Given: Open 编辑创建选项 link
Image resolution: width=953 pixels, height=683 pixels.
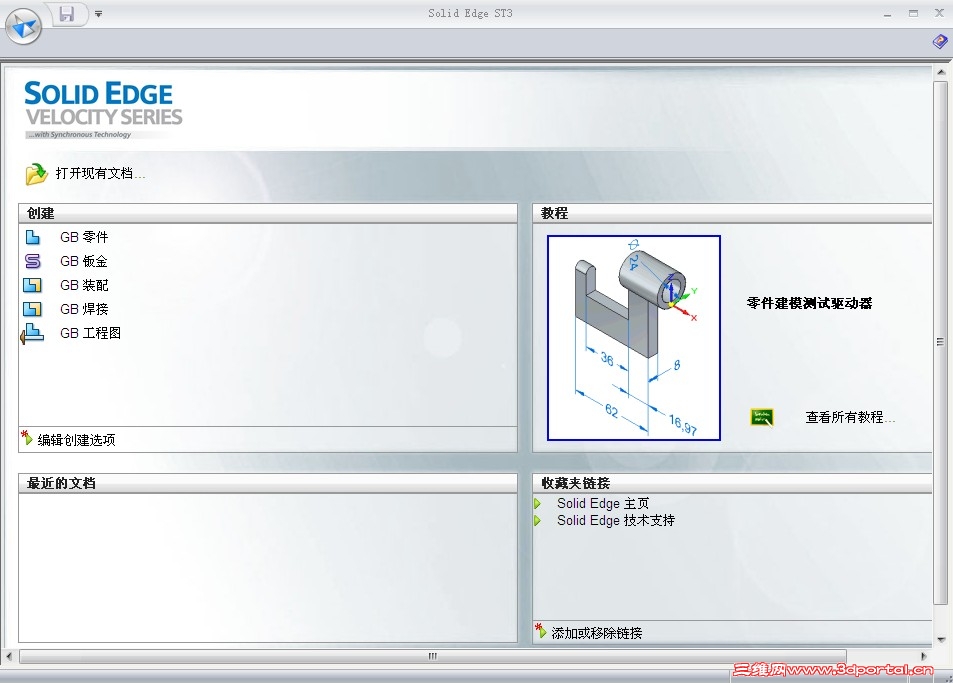Looking at the screenshot, I should coord(77,440).
